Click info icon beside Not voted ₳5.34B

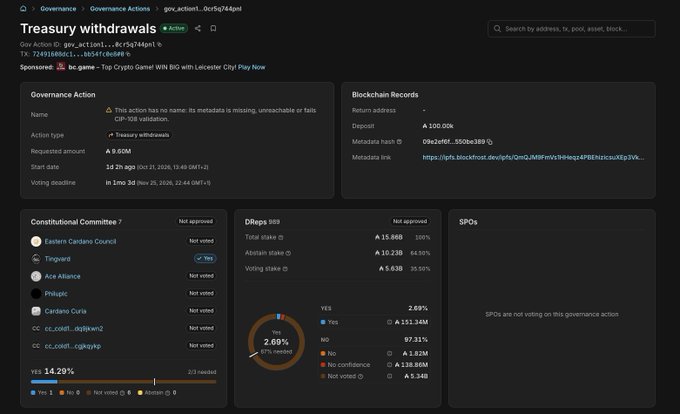389,376
